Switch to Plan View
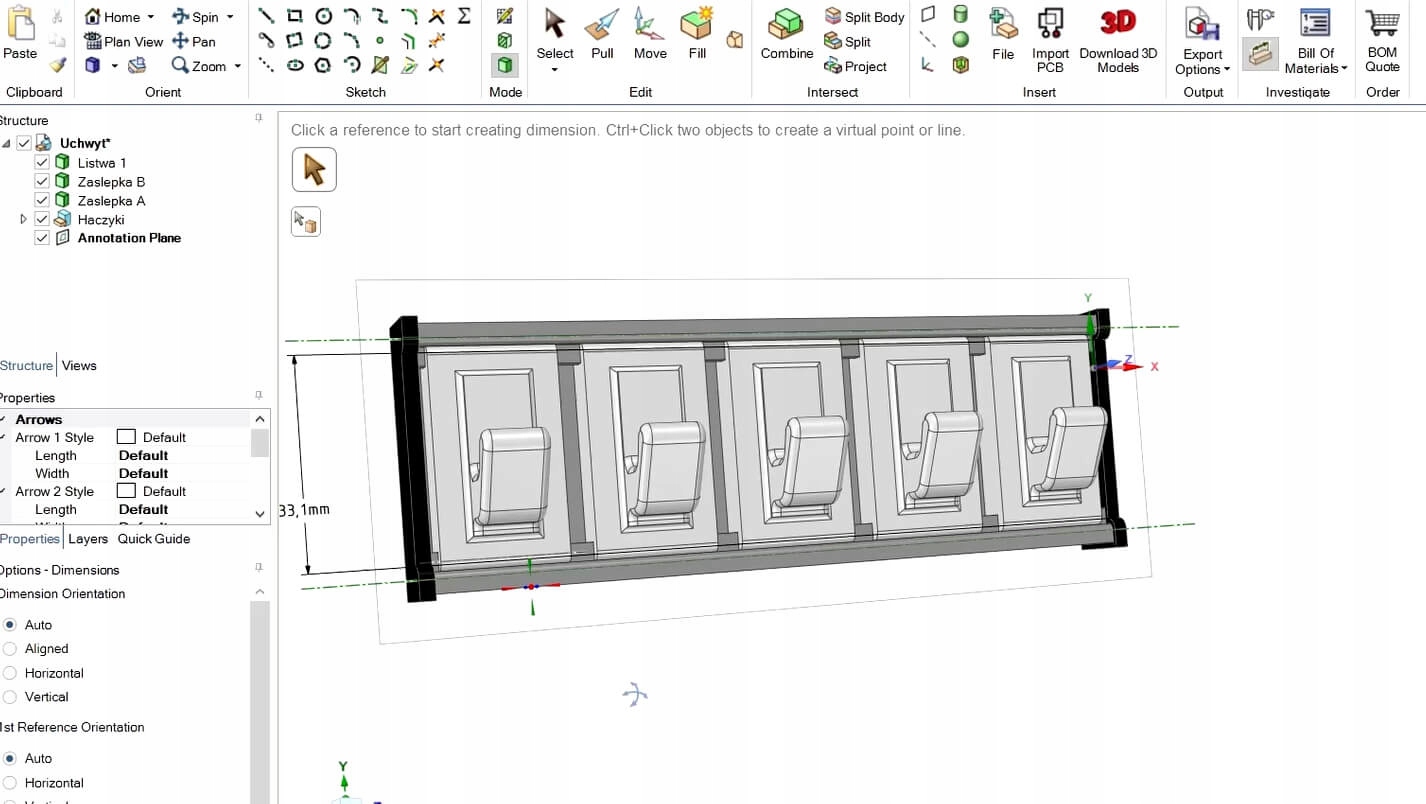The width and height of the screenshot is (1426, 804). 124,41
